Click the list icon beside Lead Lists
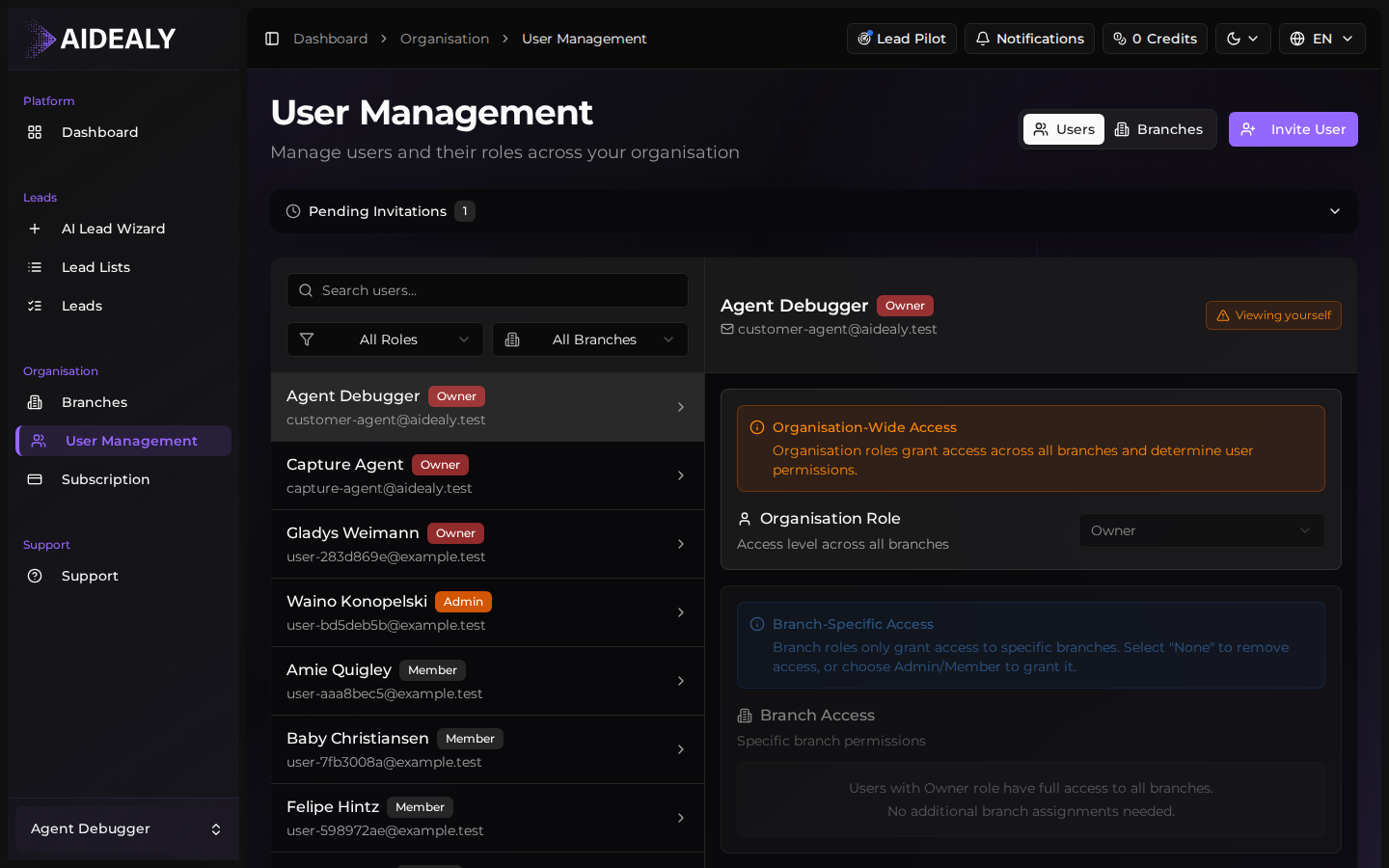The height and width of the screenshot is (868, 1389). tap(35, 267)
